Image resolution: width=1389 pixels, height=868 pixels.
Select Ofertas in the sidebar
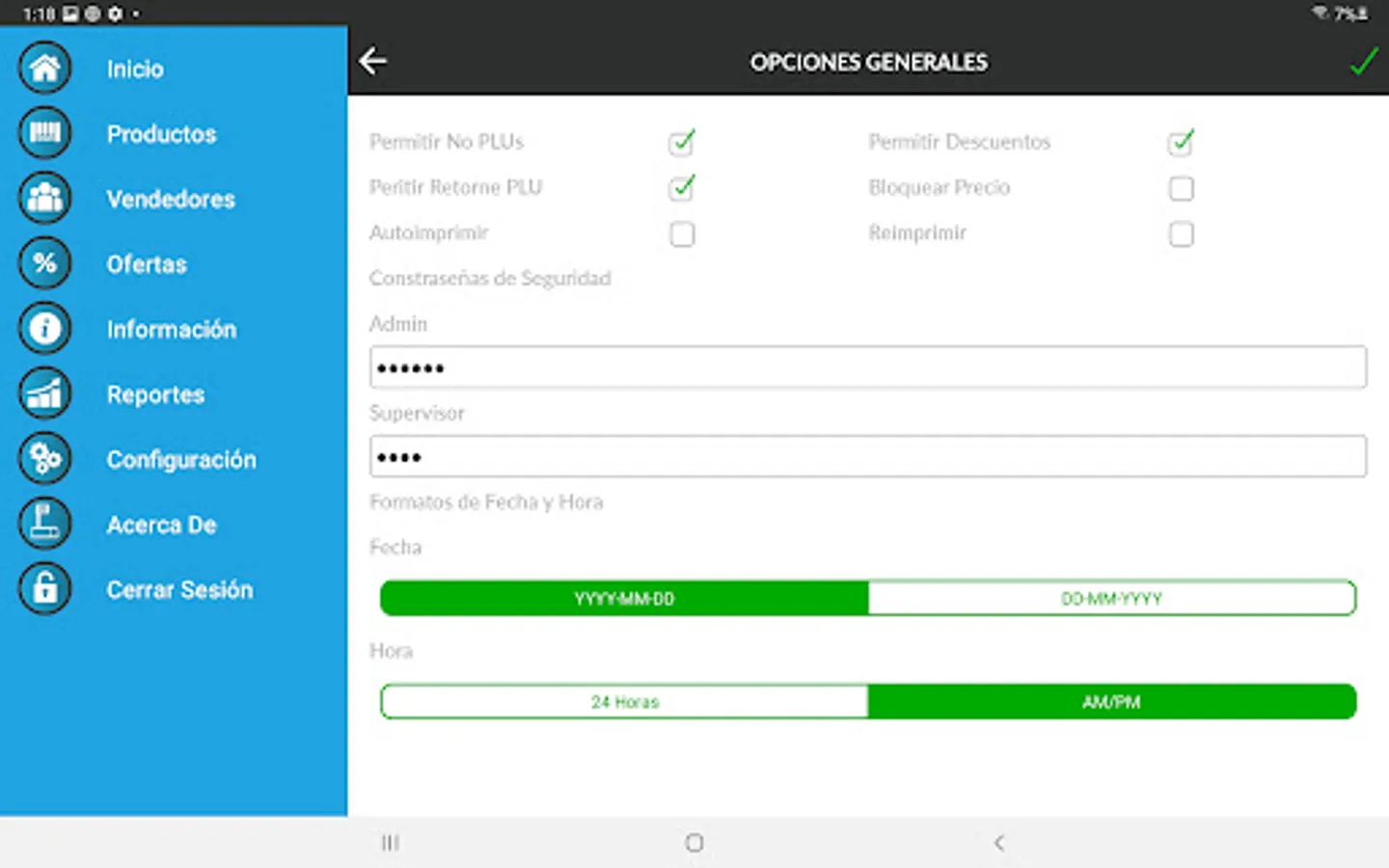[147, 263]
